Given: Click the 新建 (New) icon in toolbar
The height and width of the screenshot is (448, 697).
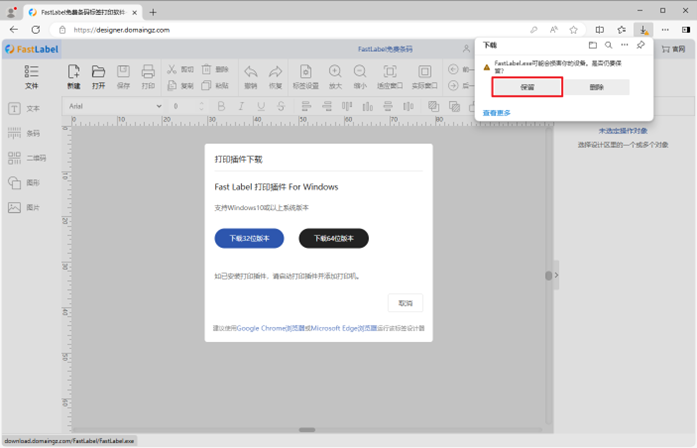Looking at the screenshot, I should tap(74, 76).
